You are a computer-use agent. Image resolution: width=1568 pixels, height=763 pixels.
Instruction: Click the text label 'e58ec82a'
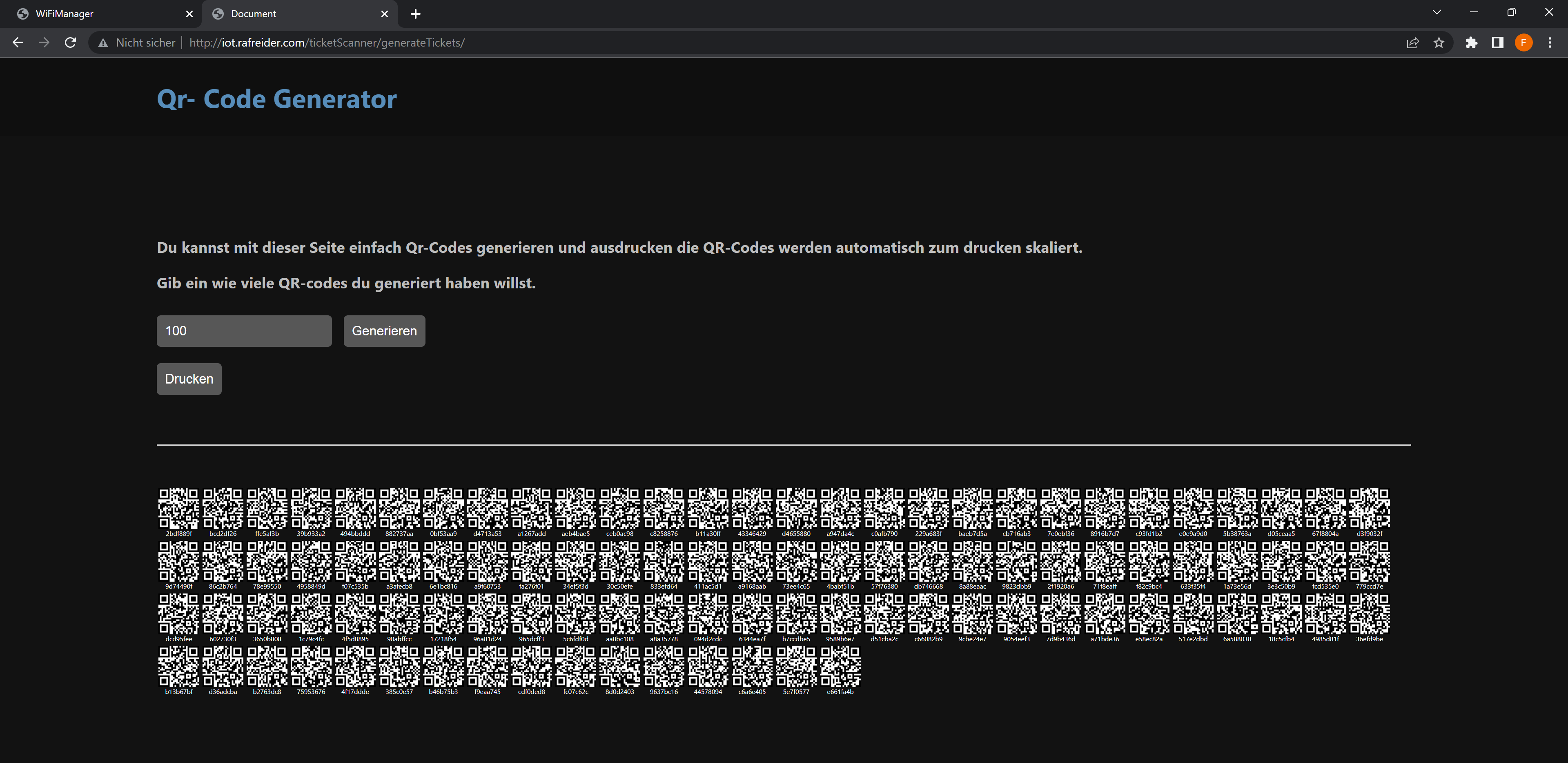pos(1149,639)
